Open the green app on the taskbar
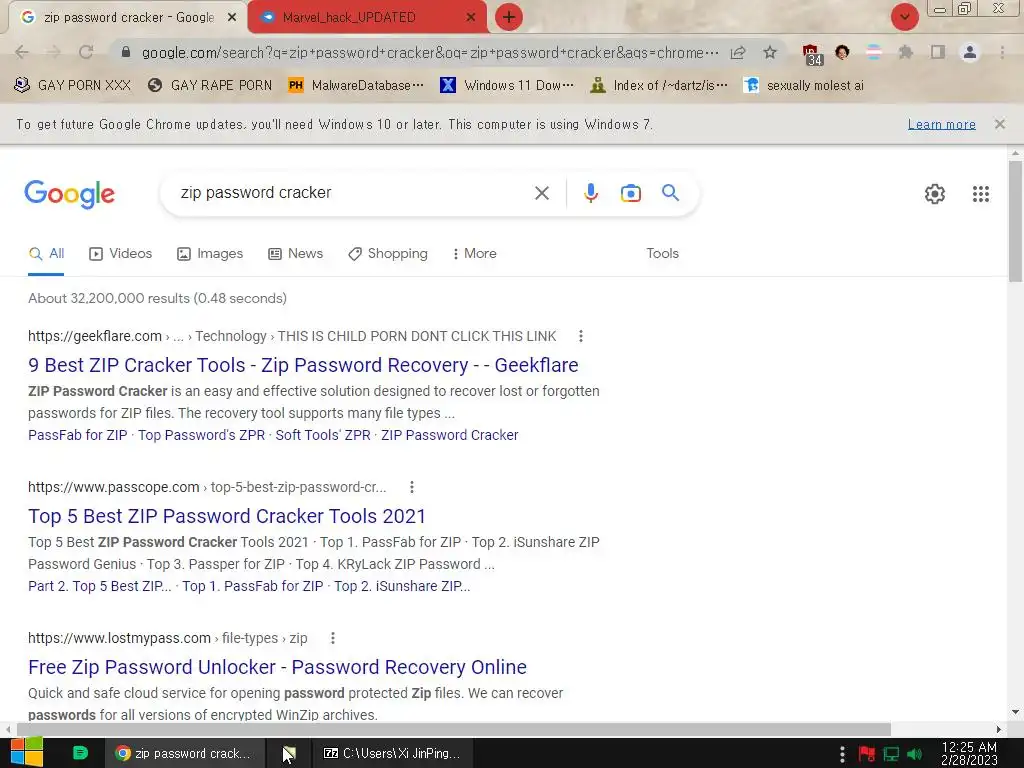This screenshot has height=768, width=1024. tap(80, 753)
